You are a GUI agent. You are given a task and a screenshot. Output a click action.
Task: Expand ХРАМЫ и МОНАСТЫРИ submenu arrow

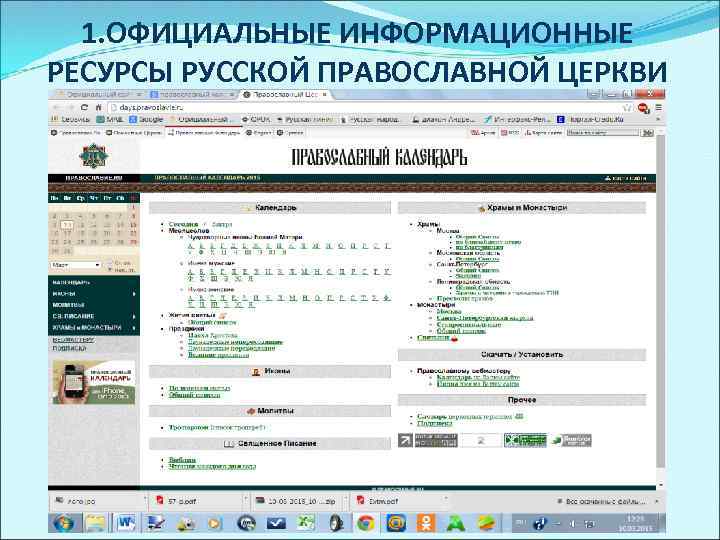(x=134, y=328)
